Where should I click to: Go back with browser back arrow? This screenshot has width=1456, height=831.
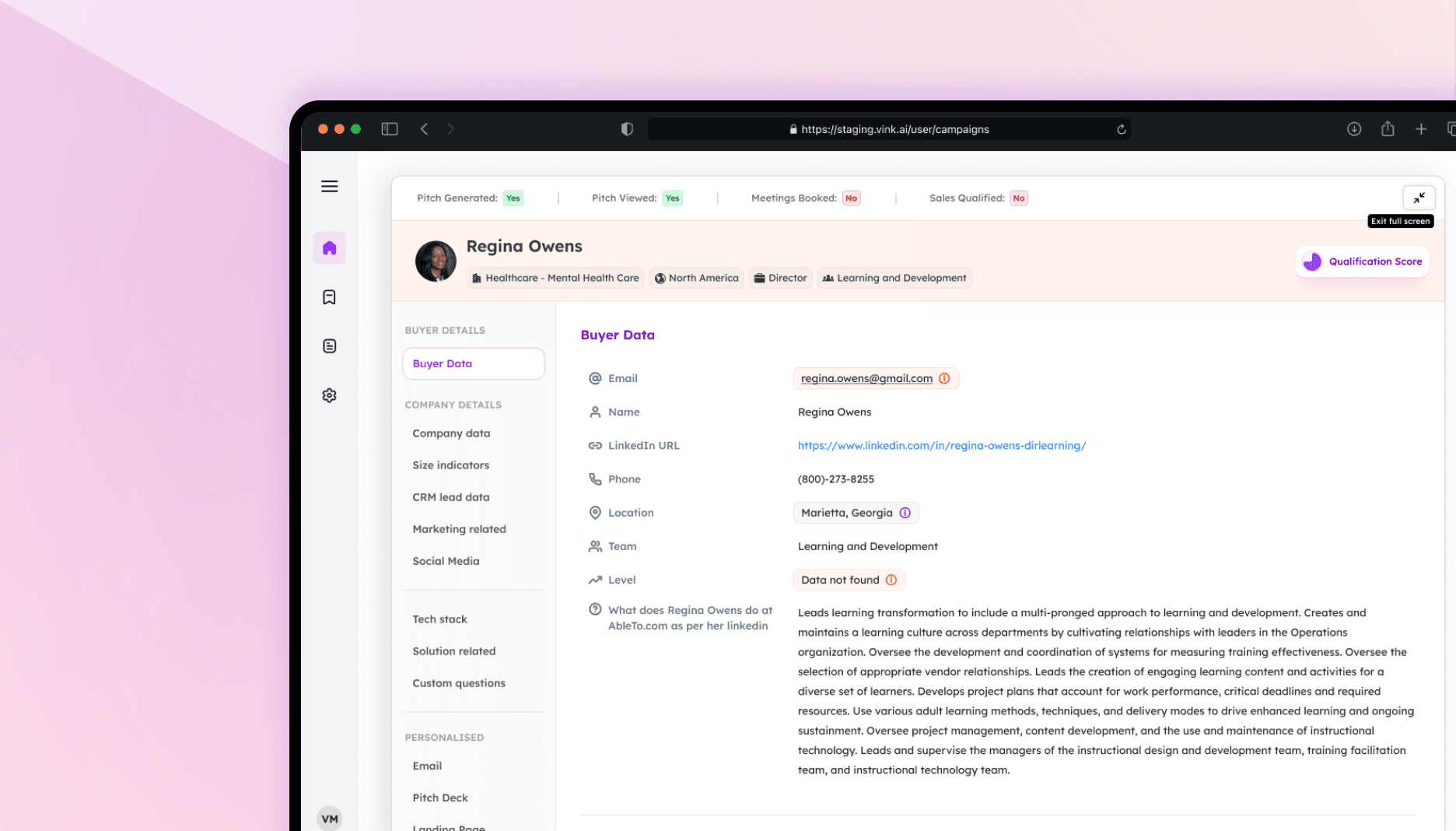pos(424,129)
